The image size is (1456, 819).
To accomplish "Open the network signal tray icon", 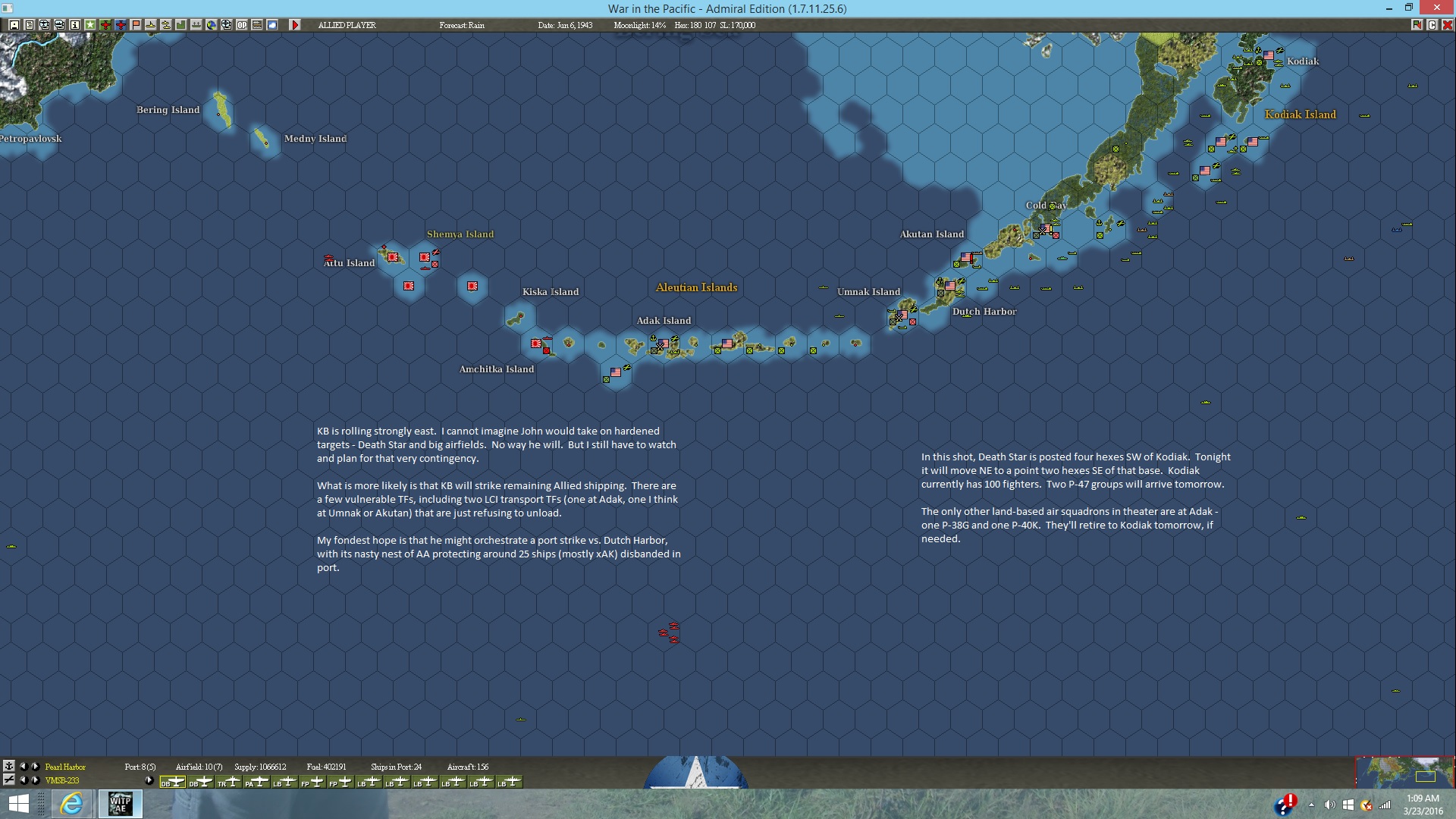I will click(1385, 805).
